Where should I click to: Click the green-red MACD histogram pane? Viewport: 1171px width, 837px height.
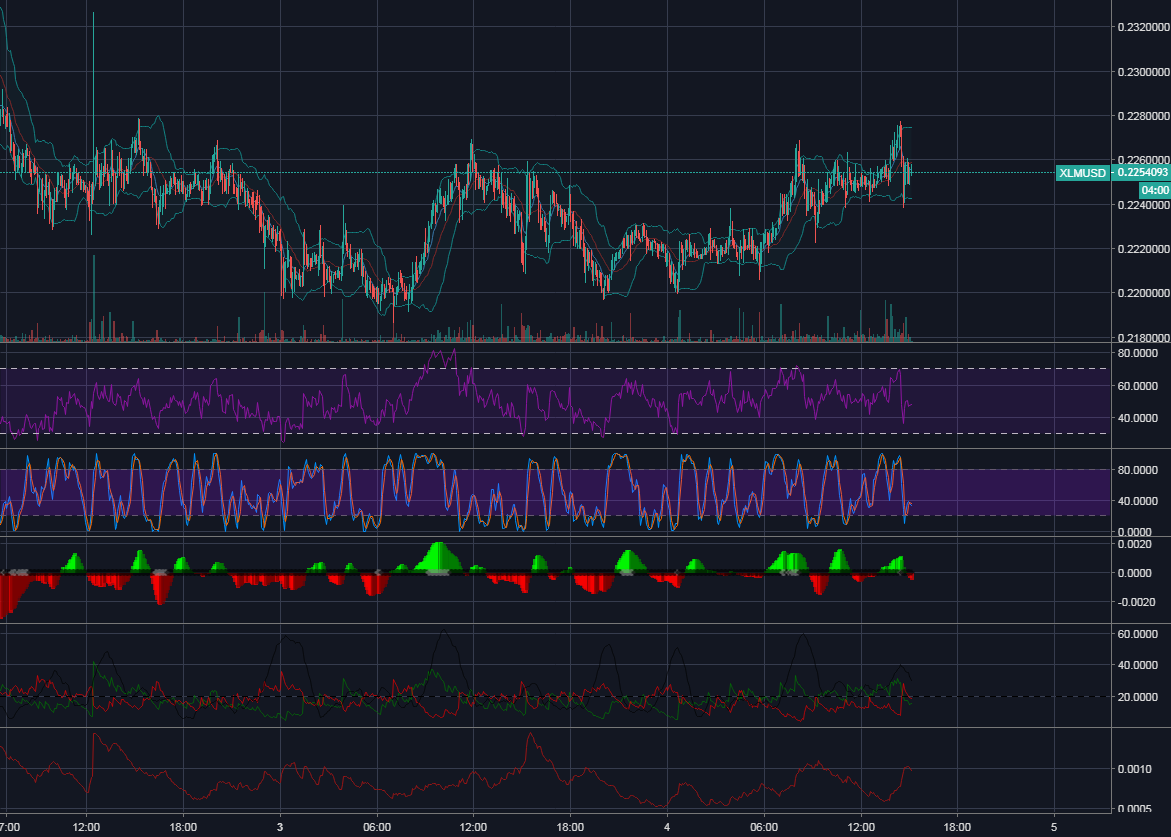click(556, 580)
